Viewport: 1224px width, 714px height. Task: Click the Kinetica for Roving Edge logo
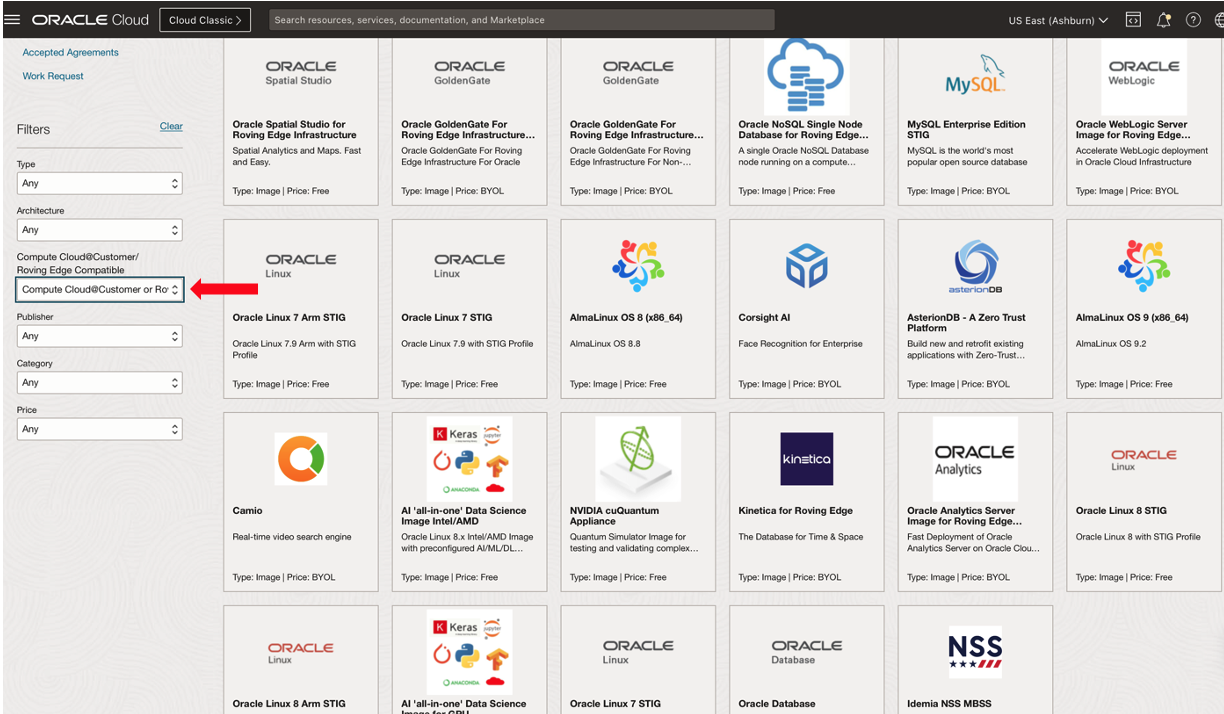(806, 458)
